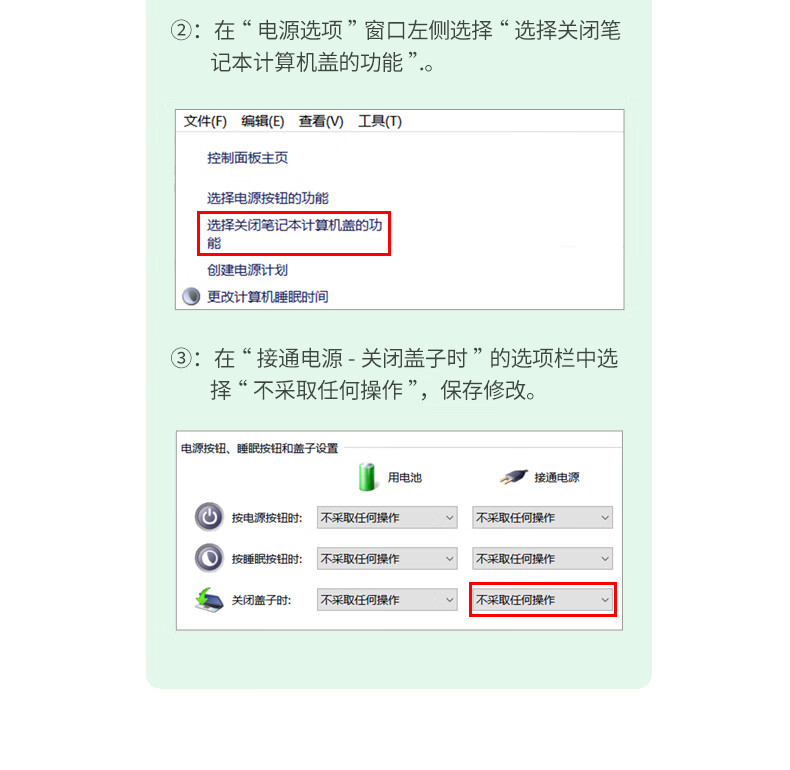Open 创建电源计划 link
The width and height of the screenshot is (790, 770).
click(247, 270)
